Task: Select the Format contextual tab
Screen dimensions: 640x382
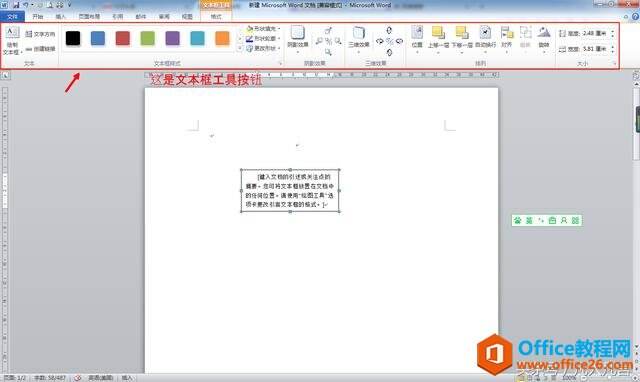Action: point(216,17)
